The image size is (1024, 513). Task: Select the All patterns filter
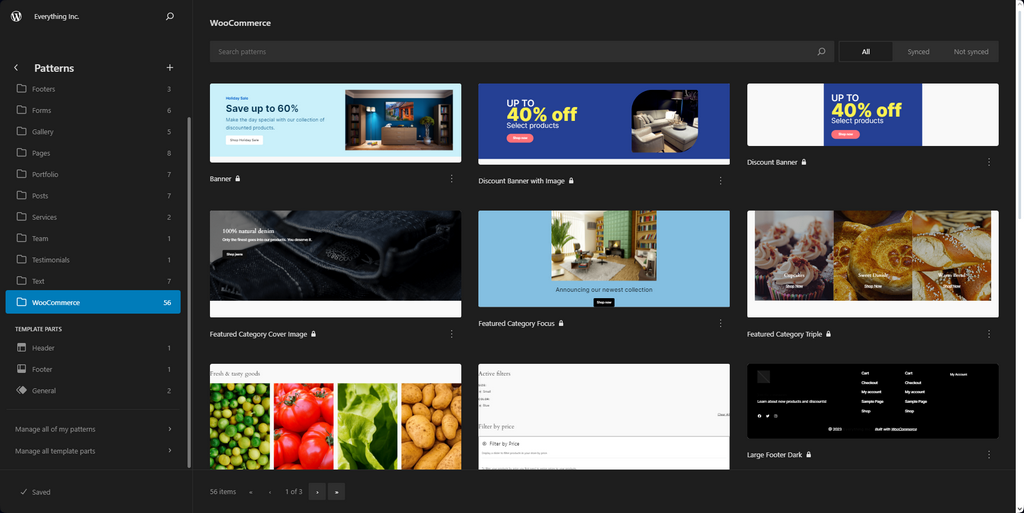tap(865, 52)
